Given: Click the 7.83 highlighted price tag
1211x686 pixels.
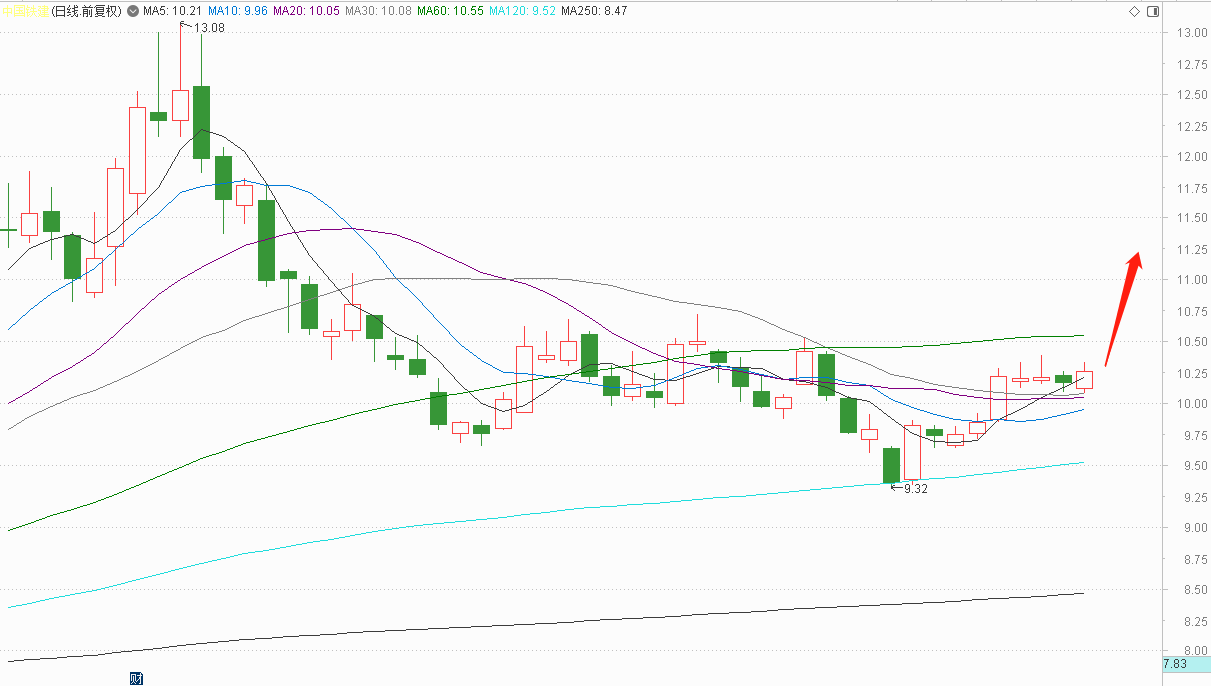Looking at the screenshot, I should (x=1175, y=664).
